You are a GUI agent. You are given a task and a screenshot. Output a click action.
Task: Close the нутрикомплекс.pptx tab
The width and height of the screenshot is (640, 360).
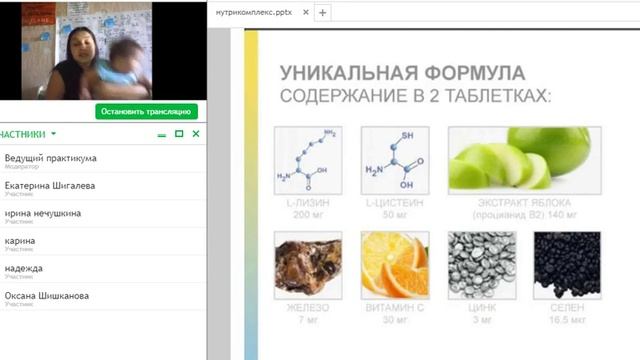[x=306, y=12]
